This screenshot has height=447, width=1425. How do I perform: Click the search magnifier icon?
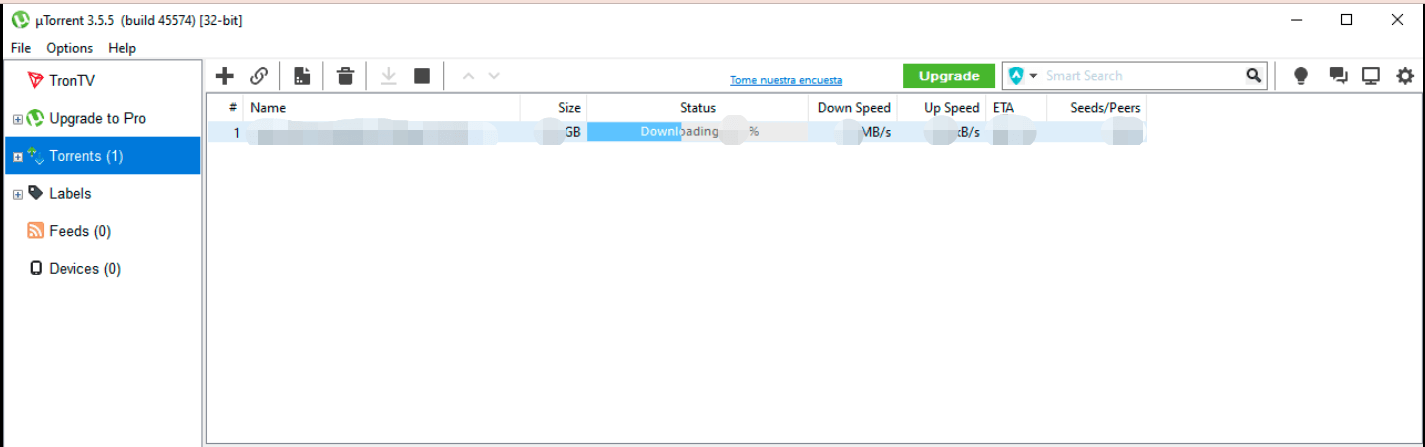point(1253,75)
